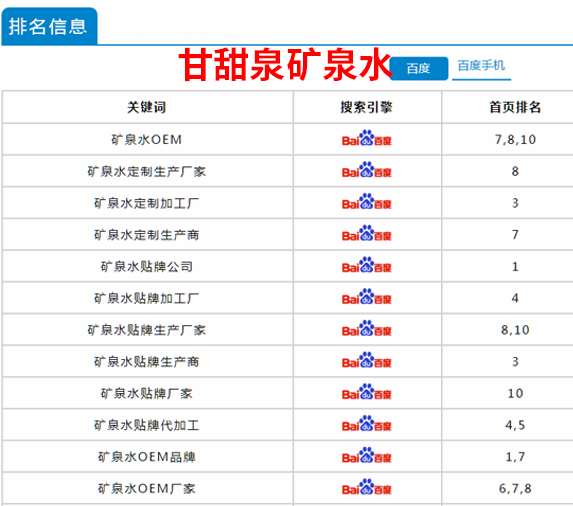Select keyword 矿泉水贴牌代加工

tap(147, 425)
